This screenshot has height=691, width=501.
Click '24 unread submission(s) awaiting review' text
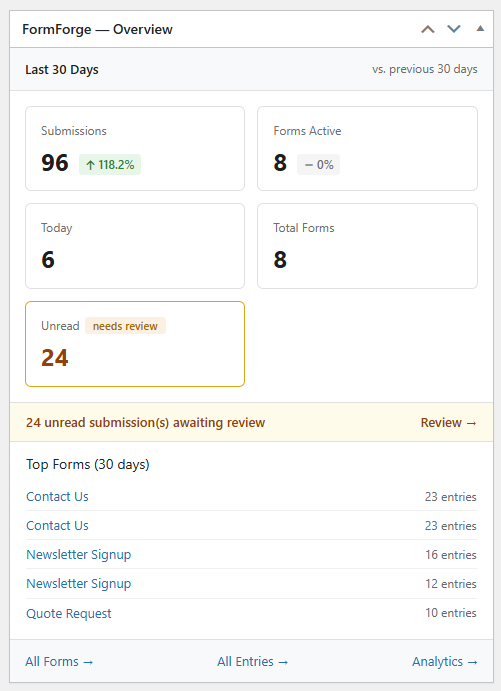click(x=145, y=423)
